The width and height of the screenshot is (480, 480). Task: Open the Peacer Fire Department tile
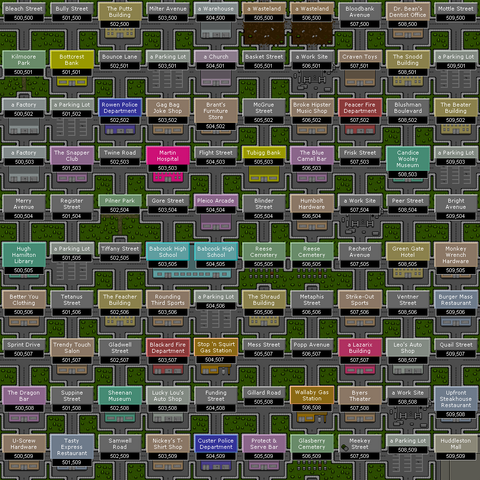(x=360, y=108)
